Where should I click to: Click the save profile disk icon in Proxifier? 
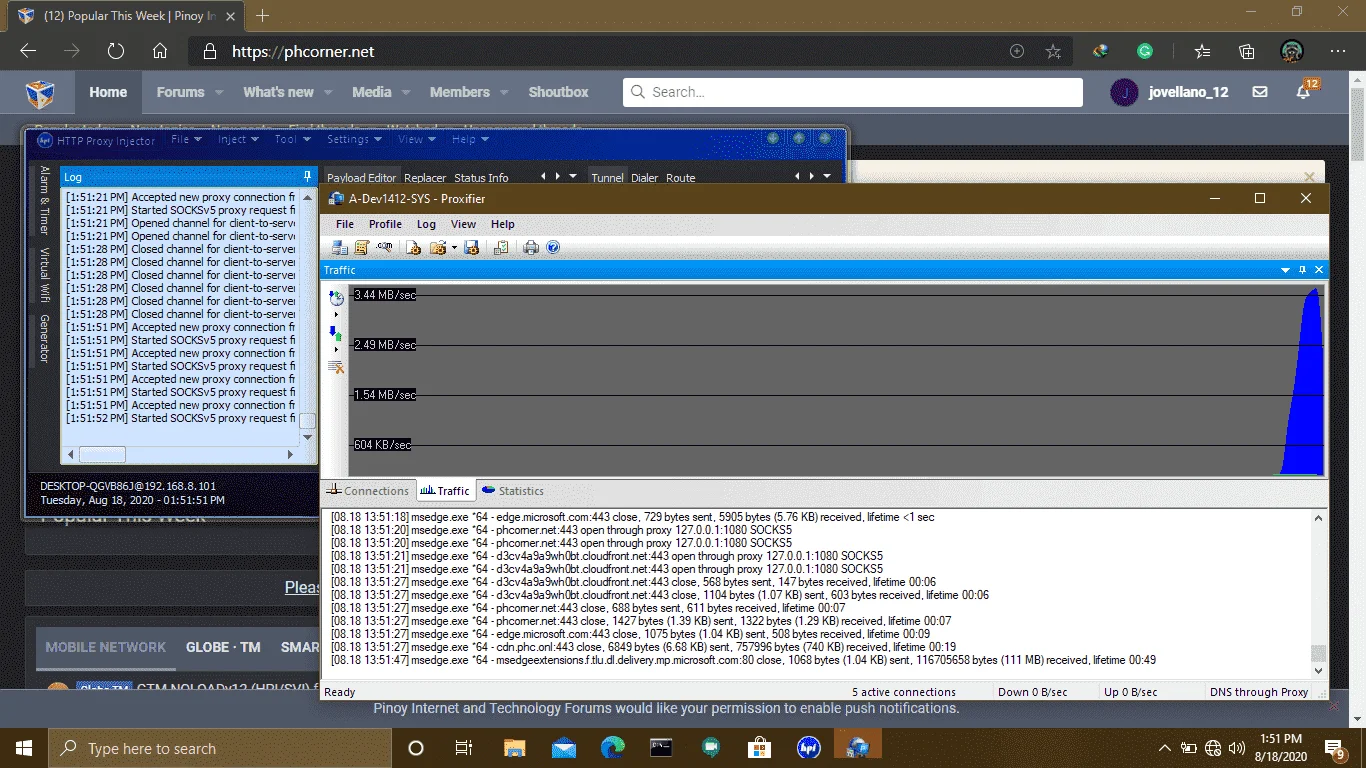click(472, 247)
